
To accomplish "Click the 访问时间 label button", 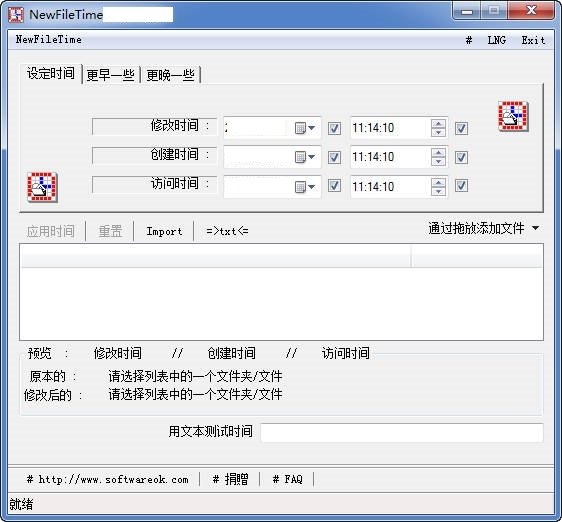I will 154,184.
